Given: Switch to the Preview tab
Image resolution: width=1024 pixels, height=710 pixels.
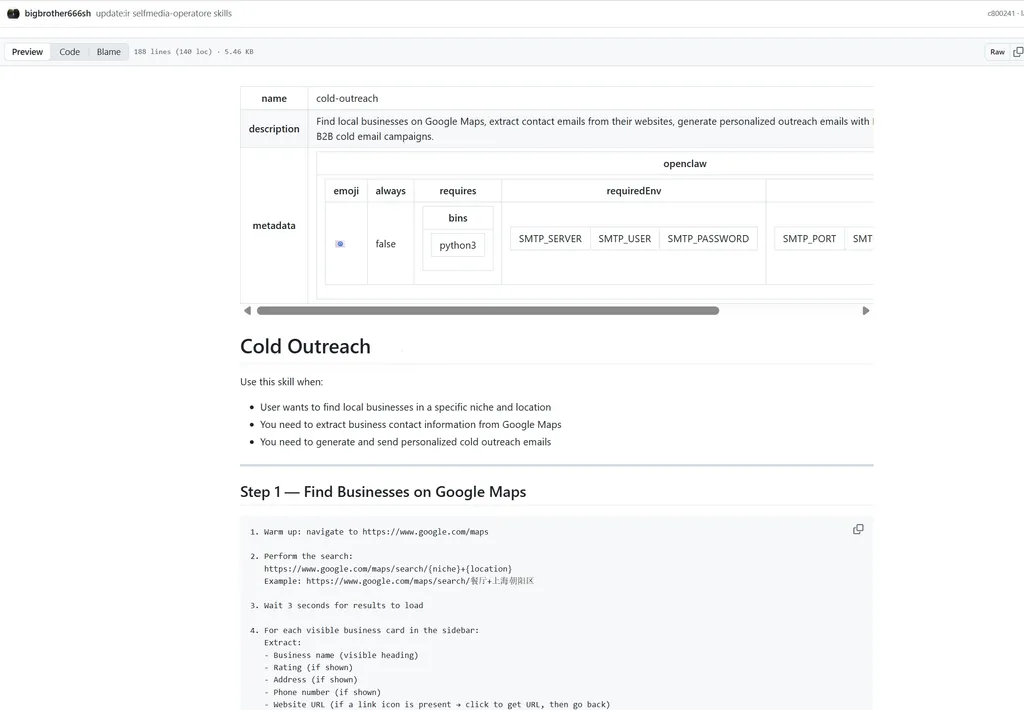Looking at the screenshot, I should coord(27,52).
